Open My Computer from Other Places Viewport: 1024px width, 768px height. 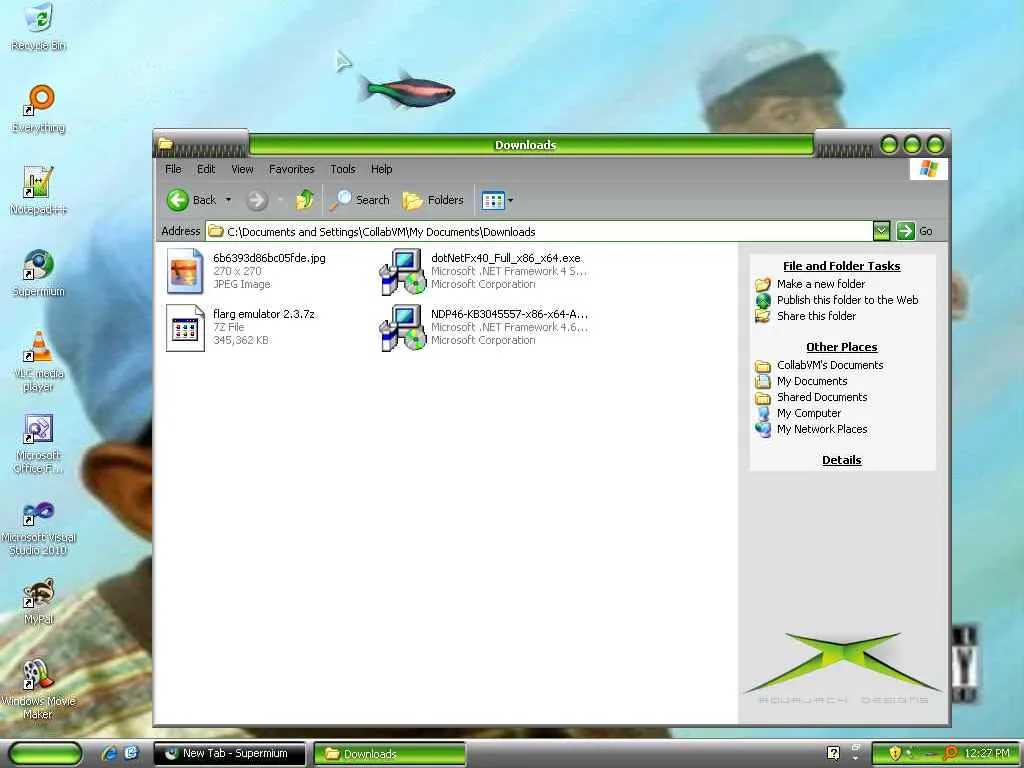[x=808, y=413]
